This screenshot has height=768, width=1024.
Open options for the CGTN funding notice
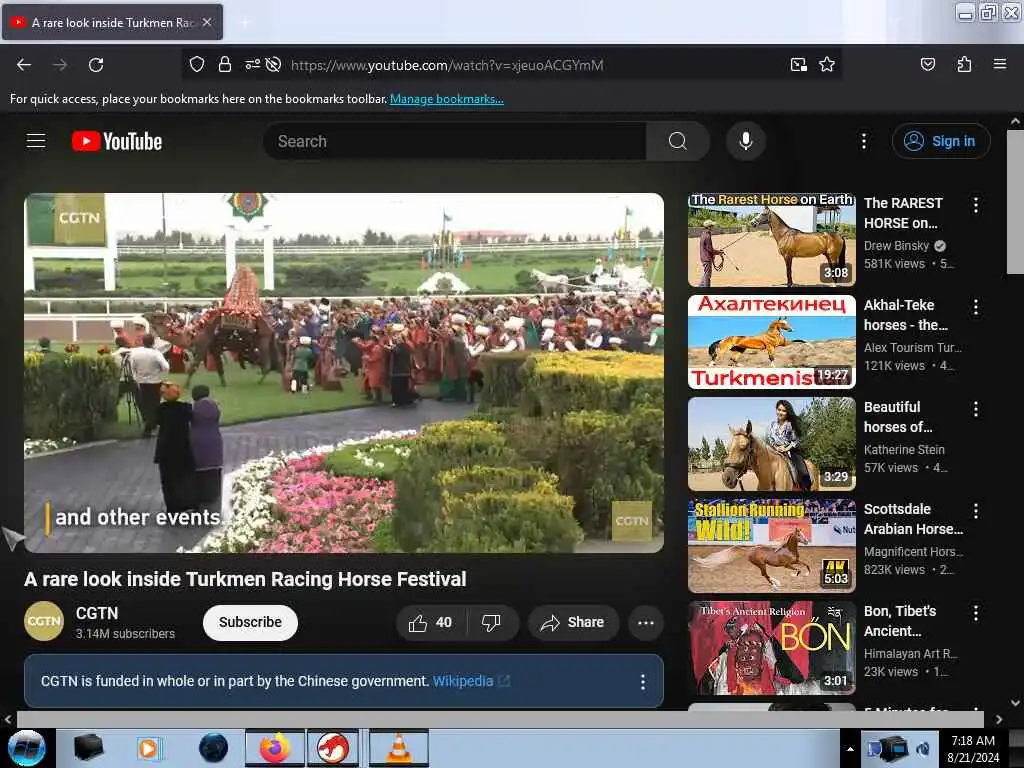[643, 682]
